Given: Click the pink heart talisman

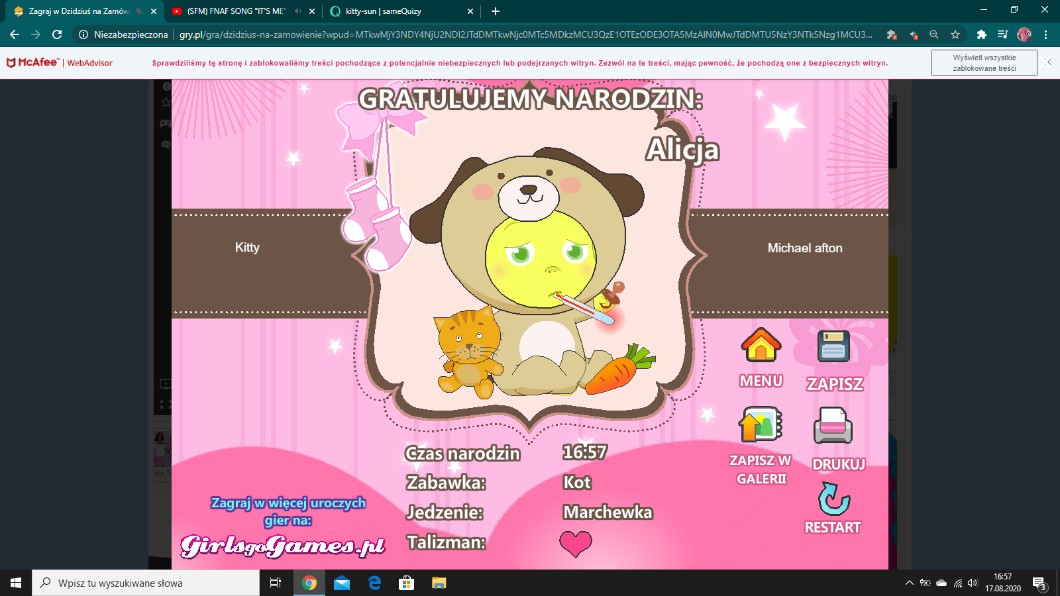Looking at the screenshot, I should 575,543.
